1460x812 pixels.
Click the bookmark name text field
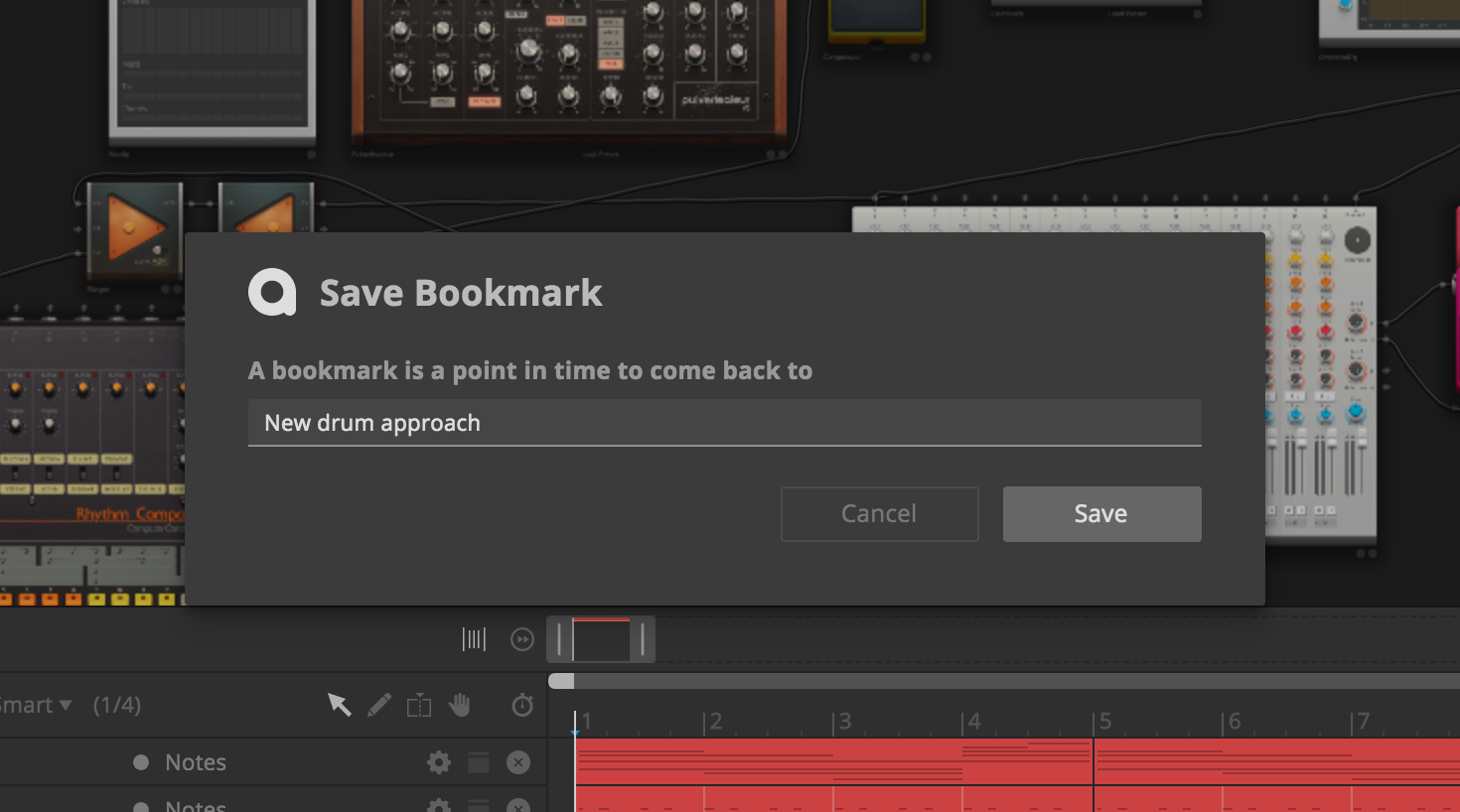click(x=725, y=423)
